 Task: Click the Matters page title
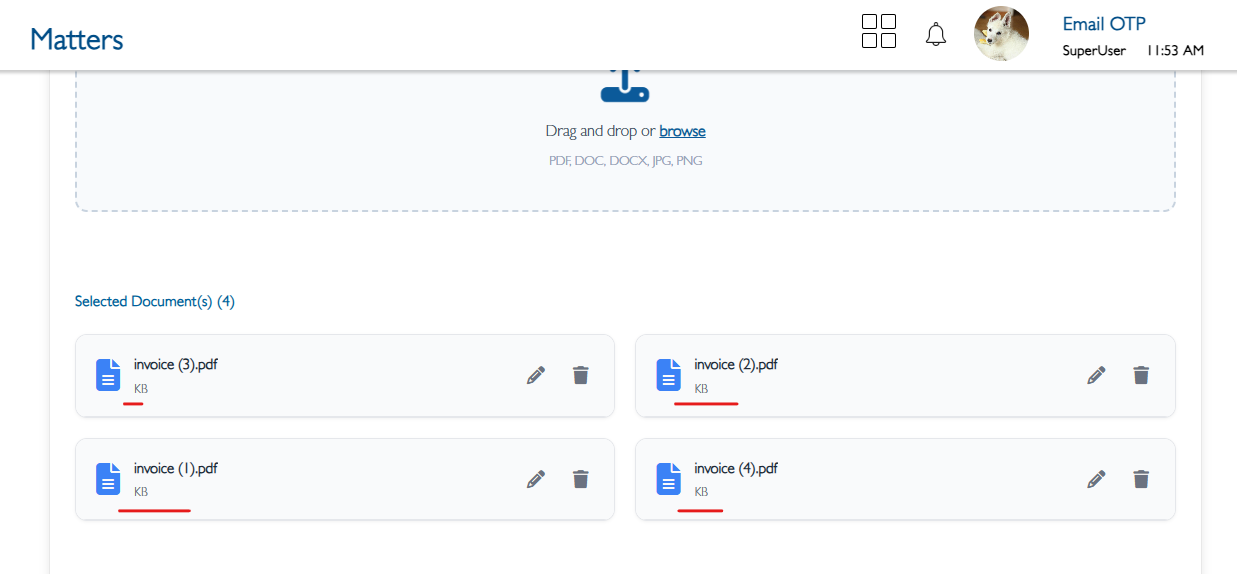77,39
